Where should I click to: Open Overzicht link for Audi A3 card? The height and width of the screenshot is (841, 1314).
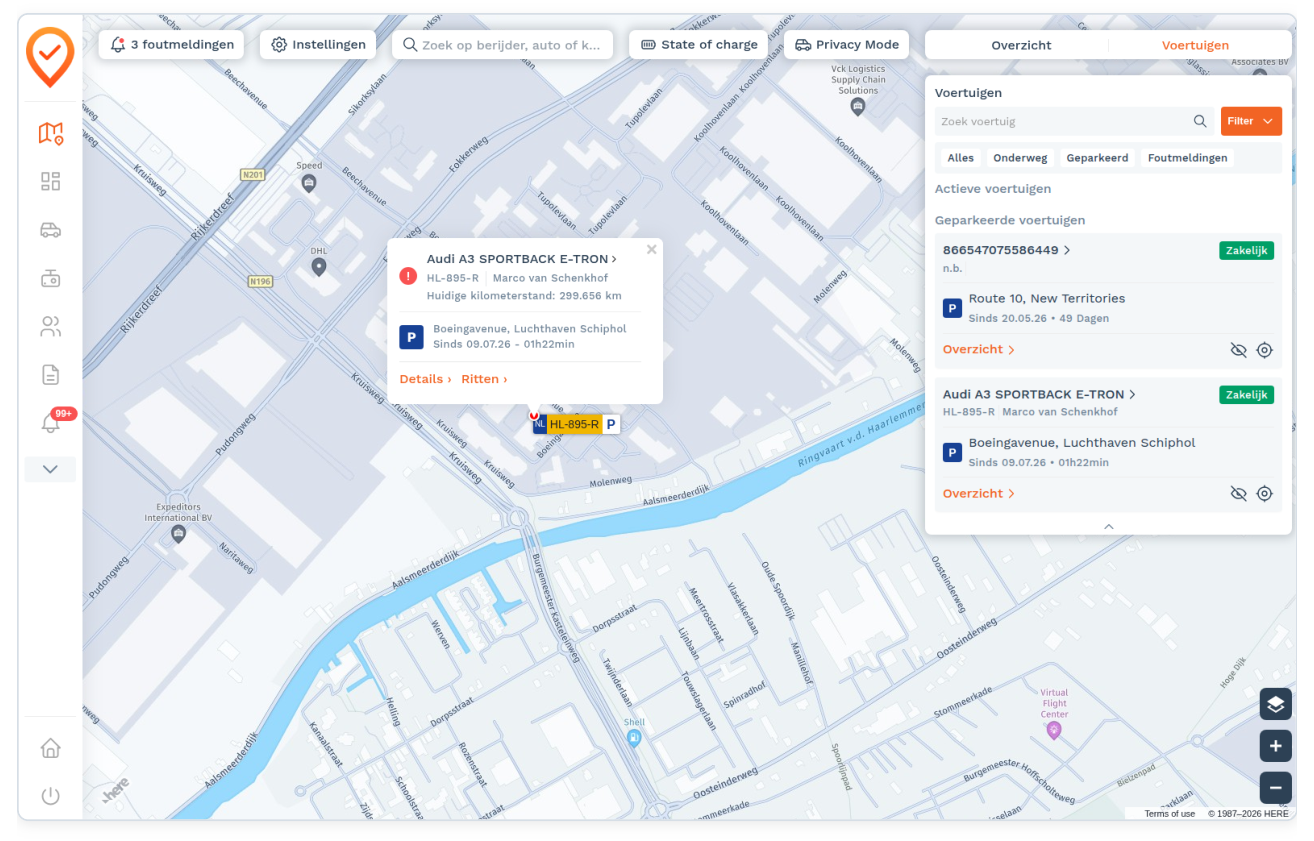pyautogui.click(x=979, y=493)
